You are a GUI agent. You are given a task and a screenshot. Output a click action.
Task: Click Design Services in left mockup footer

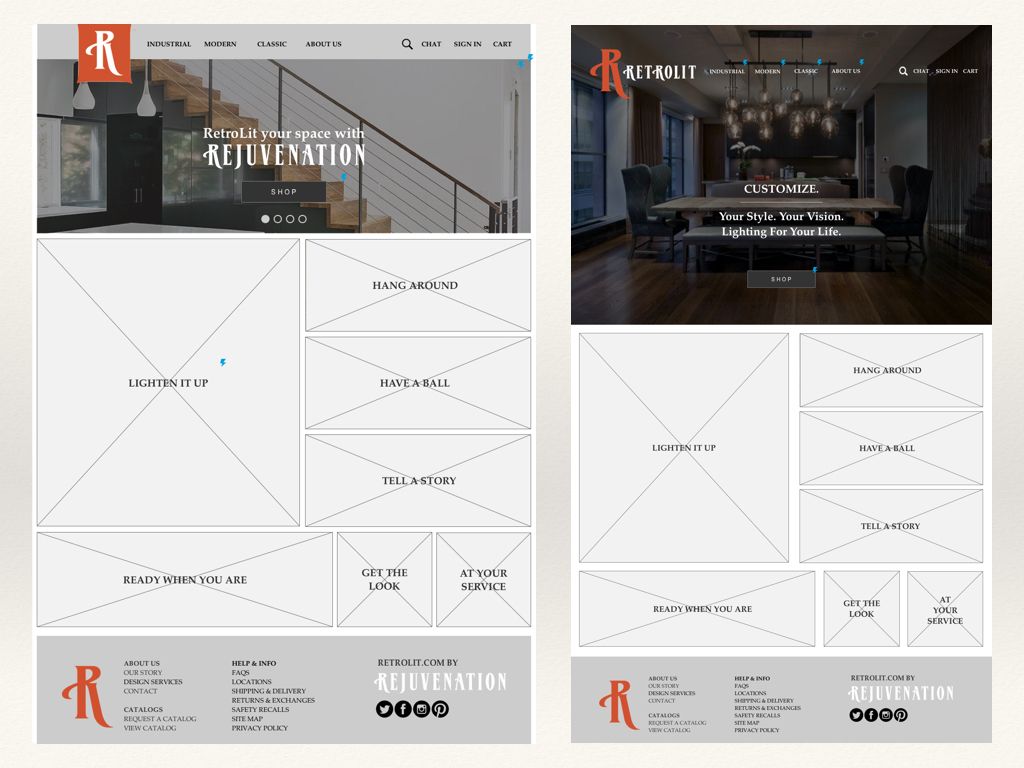coord(153,682)
